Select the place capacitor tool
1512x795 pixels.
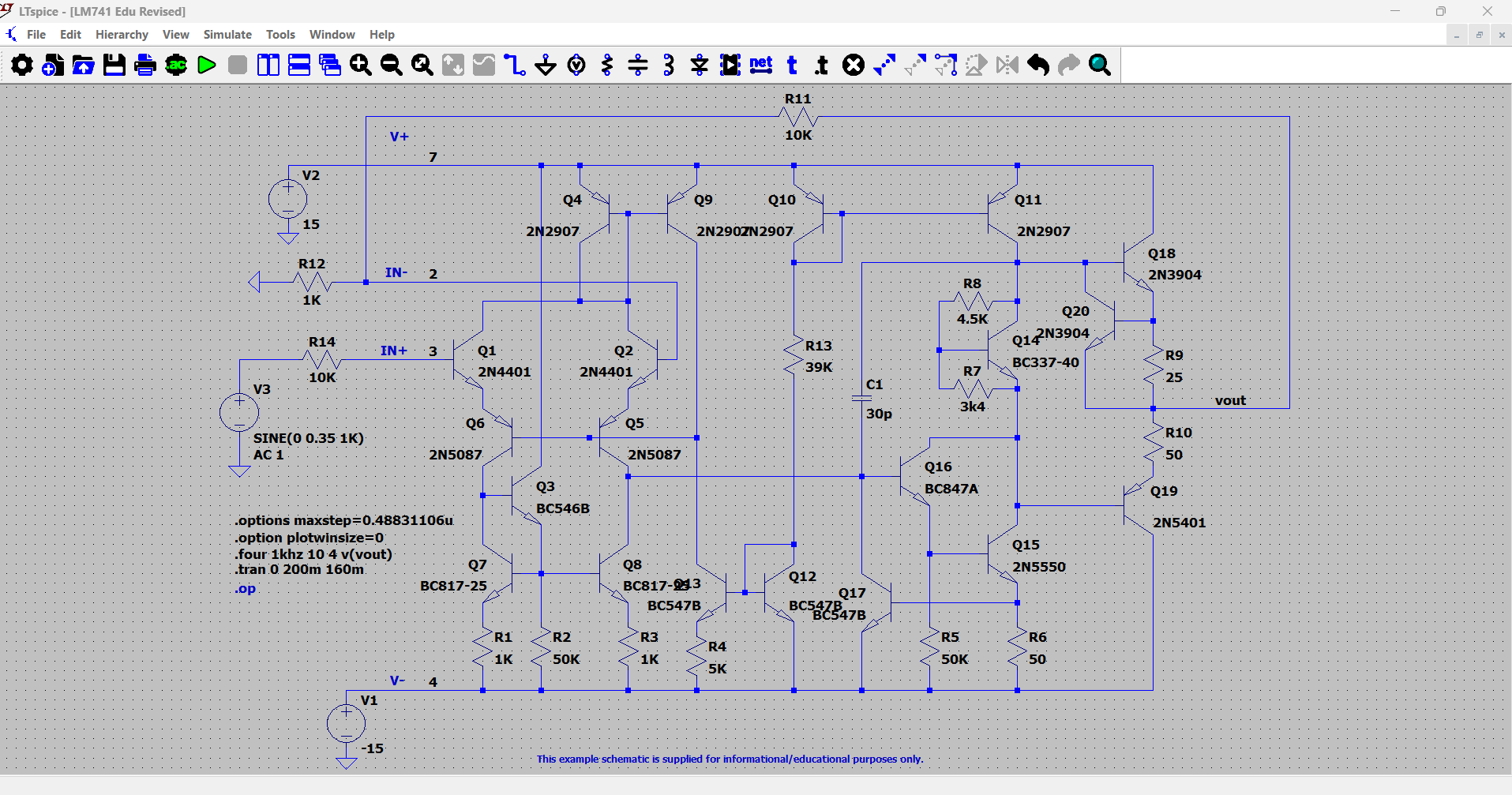(x=638, y=65)
